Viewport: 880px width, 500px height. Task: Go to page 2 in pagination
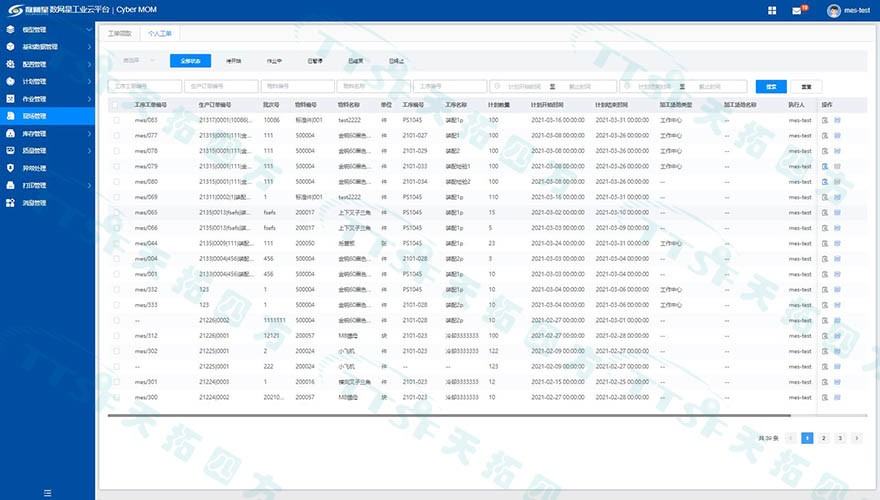823,438
